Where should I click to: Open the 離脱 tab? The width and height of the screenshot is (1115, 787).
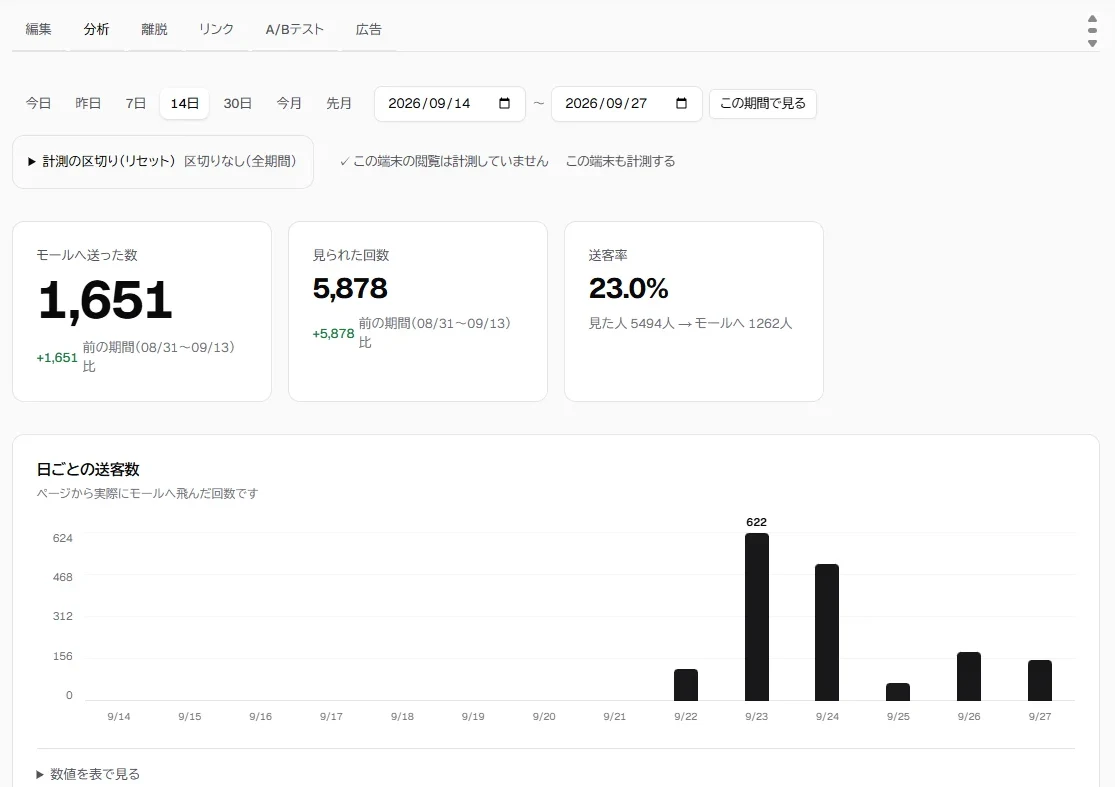point(154,29)
